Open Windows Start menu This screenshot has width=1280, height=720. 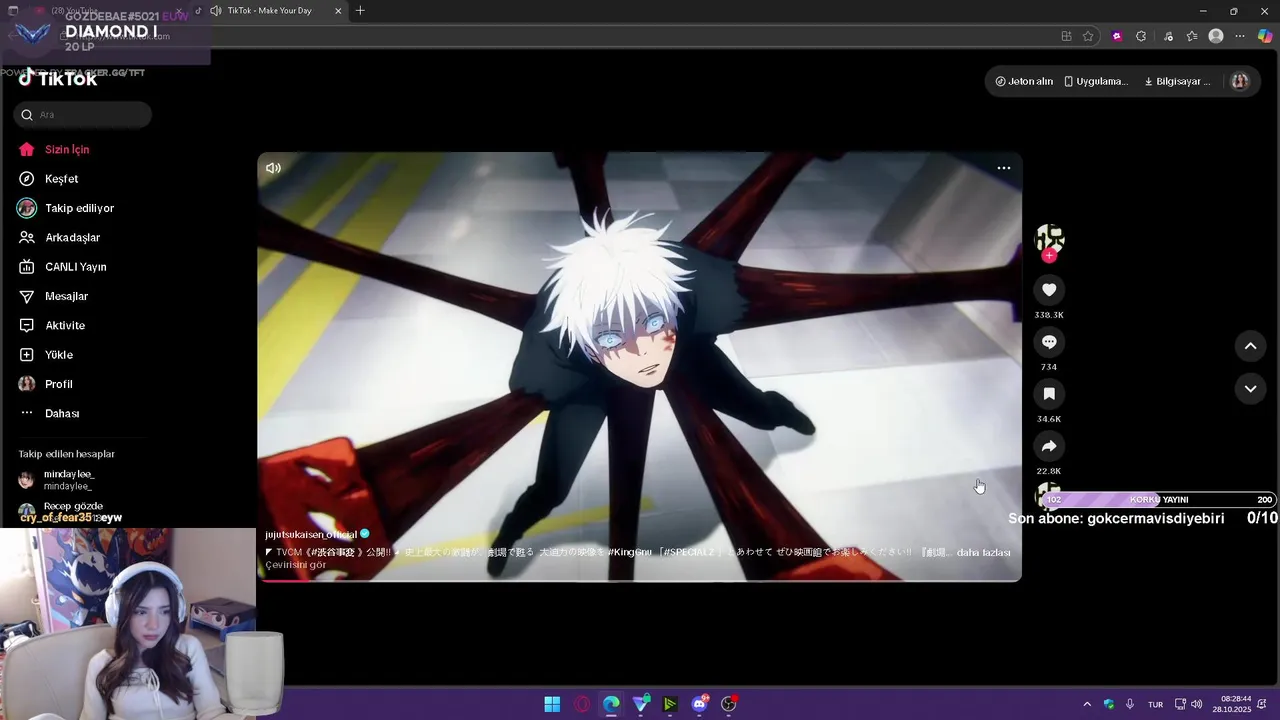click(552, 704)
